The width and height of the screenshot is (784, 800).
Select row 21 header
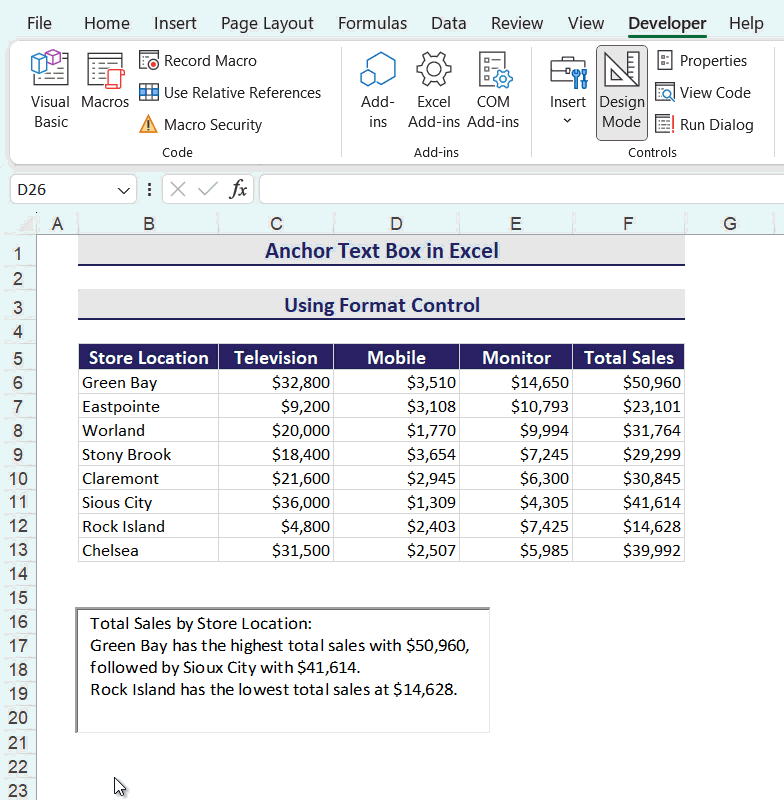pos(18,742)
